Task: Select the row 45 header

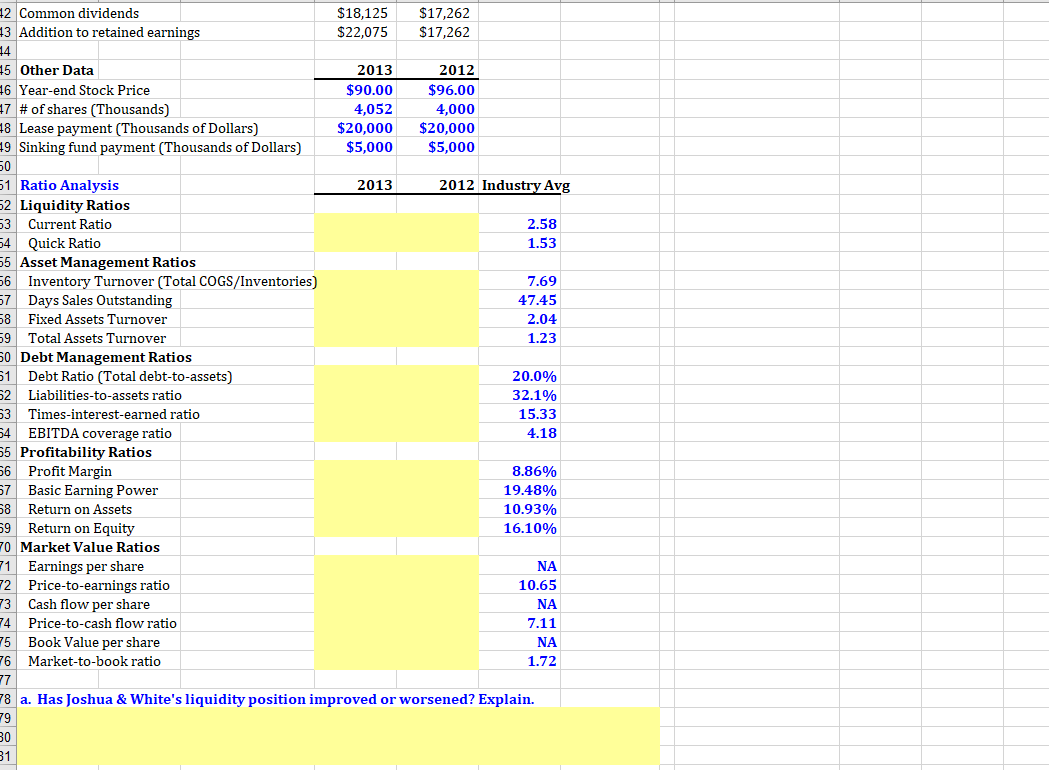Action: [7, 70]
